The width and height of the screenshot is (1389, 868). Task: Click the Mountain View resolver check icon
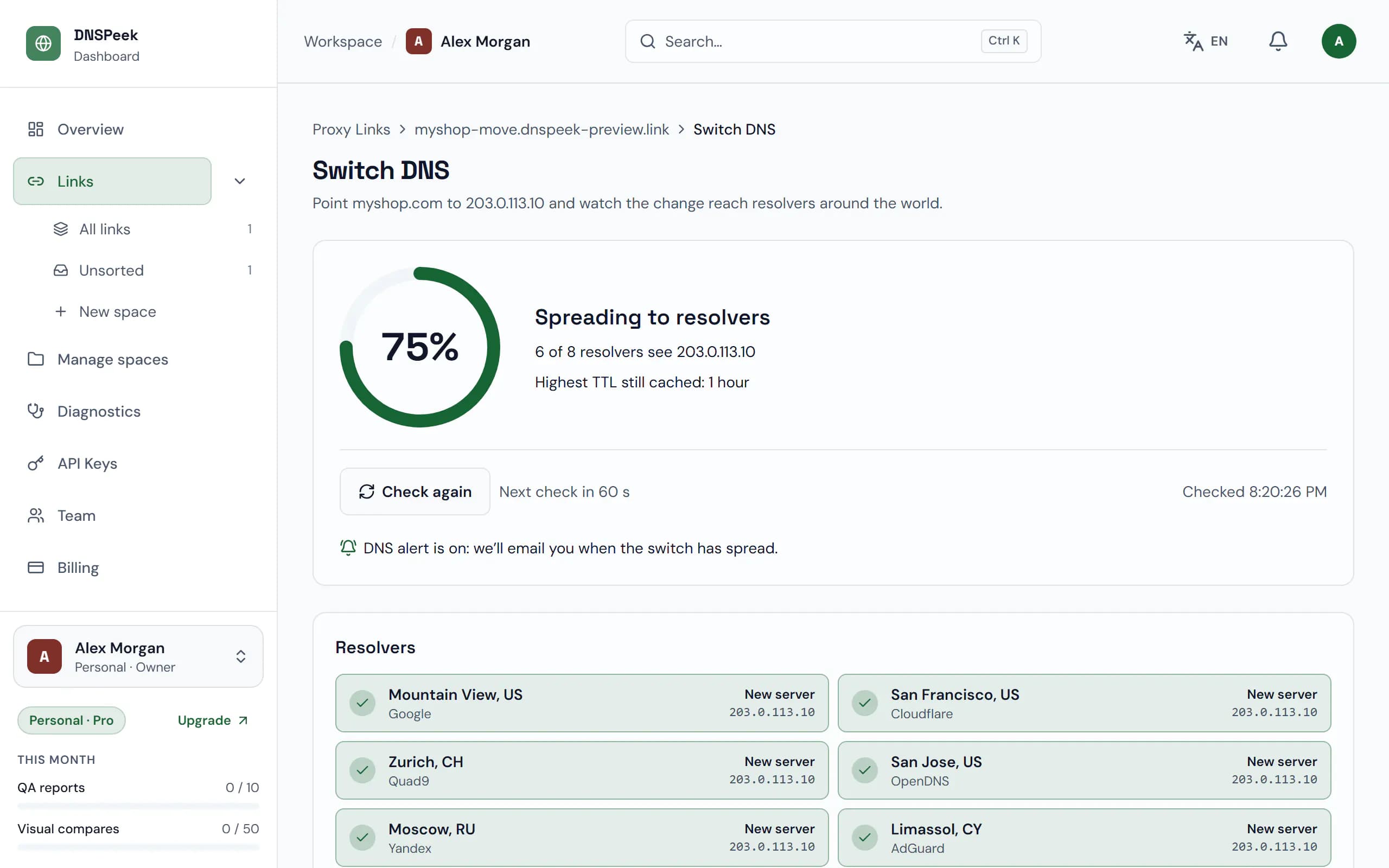[362, 703]
